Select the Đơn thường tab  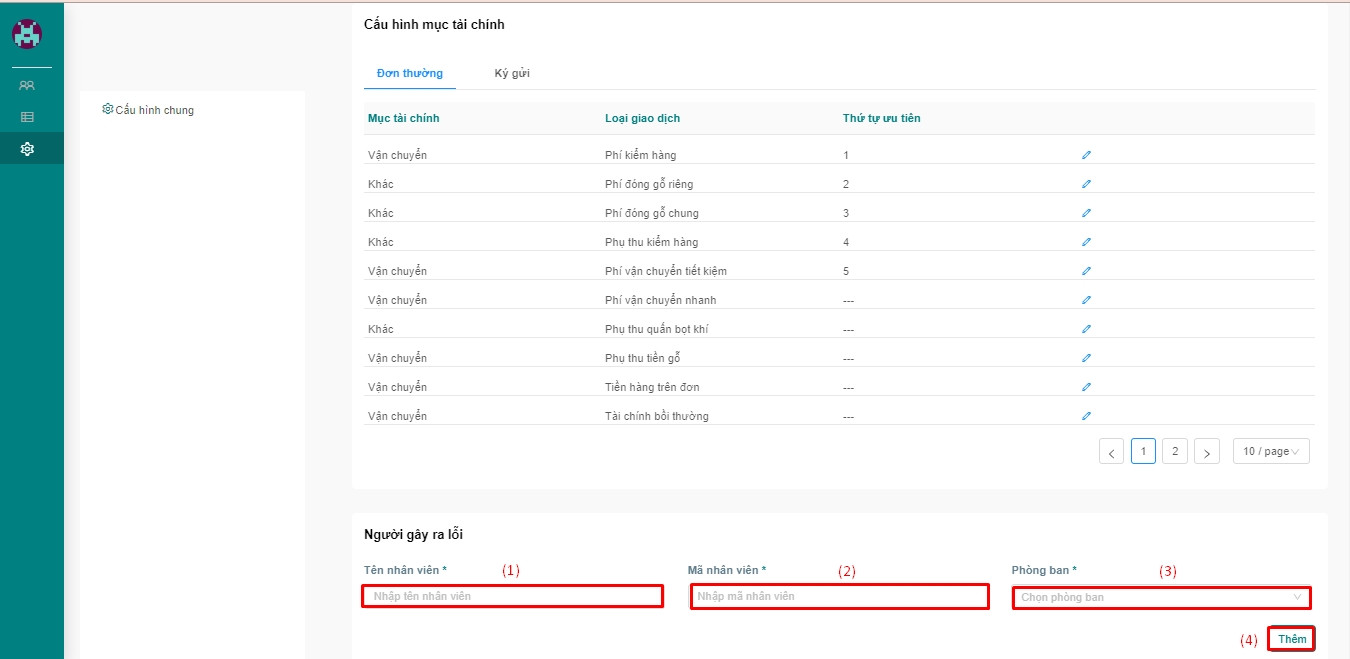pos(409,73)
